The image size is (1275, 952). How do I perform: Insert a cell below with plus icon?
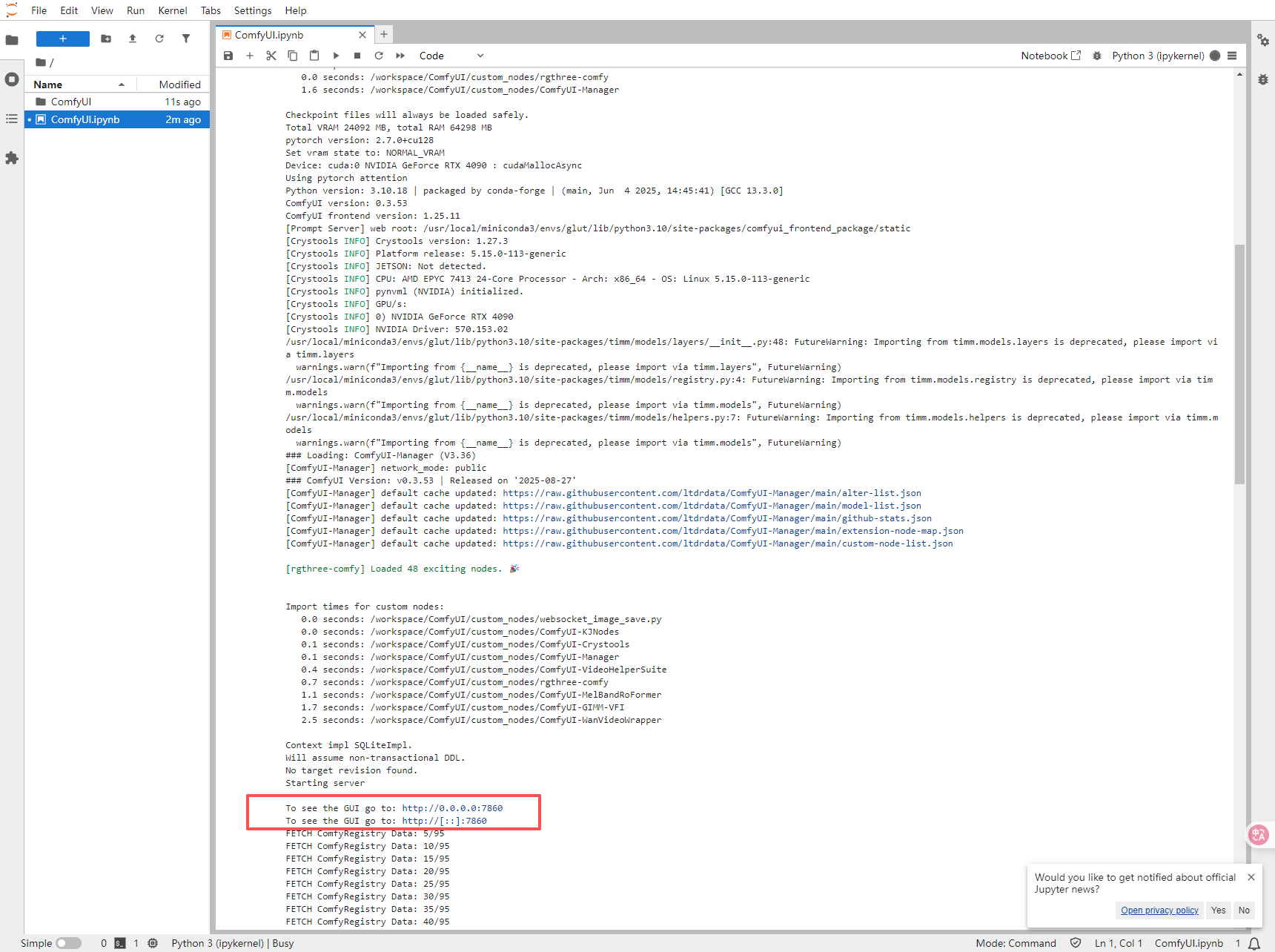(x=250, y=56)
